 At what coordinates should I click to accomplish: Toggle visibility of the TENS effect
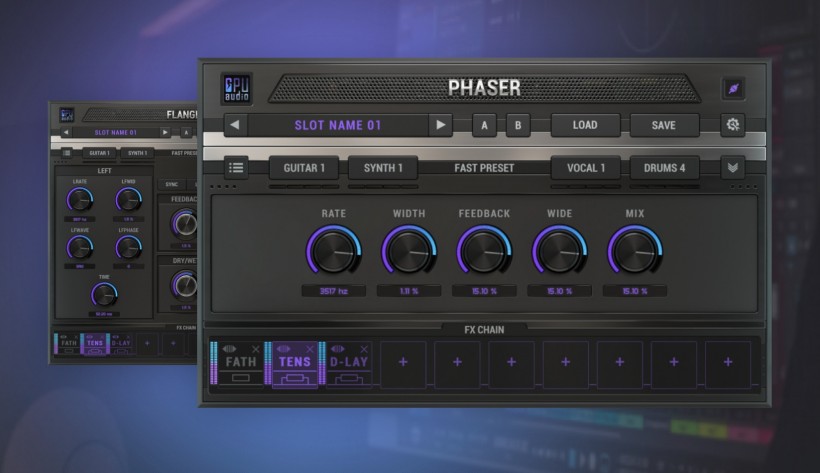coord(285,348)
